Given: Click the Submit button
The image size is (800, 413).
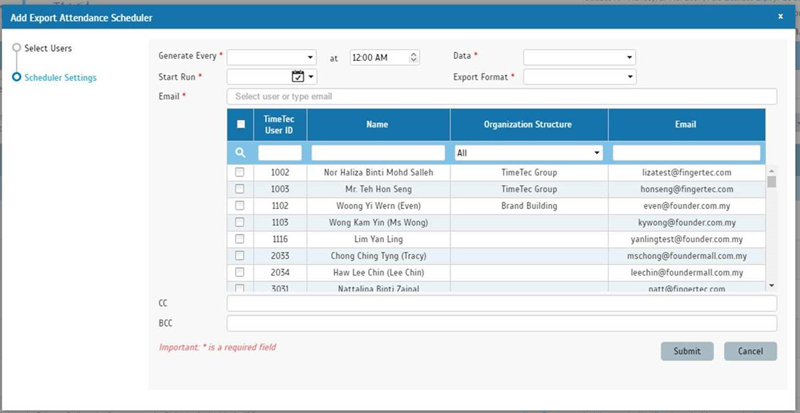Looking at the screenshot, I should click(x=687, y=351).
